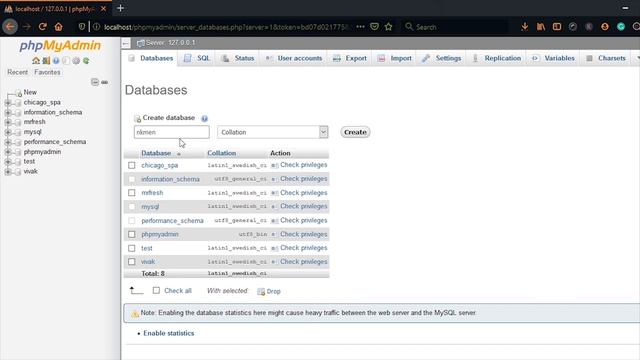The height and width of the screenshot is (360, 640).
Task: Tick the phpmyadmin database checkbox
Action: click(131, 234)
